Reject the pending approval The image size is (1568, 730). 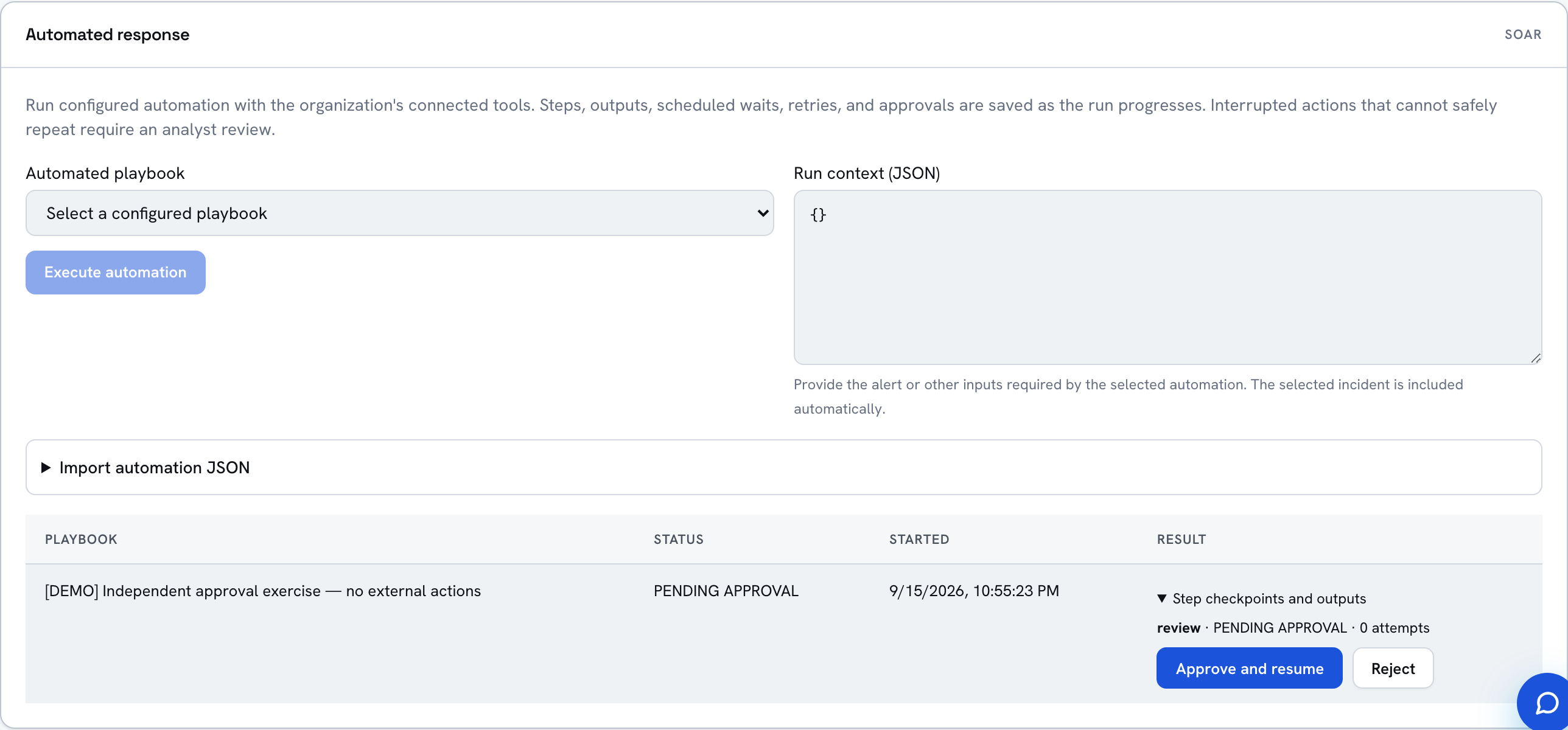[1393, 668]
